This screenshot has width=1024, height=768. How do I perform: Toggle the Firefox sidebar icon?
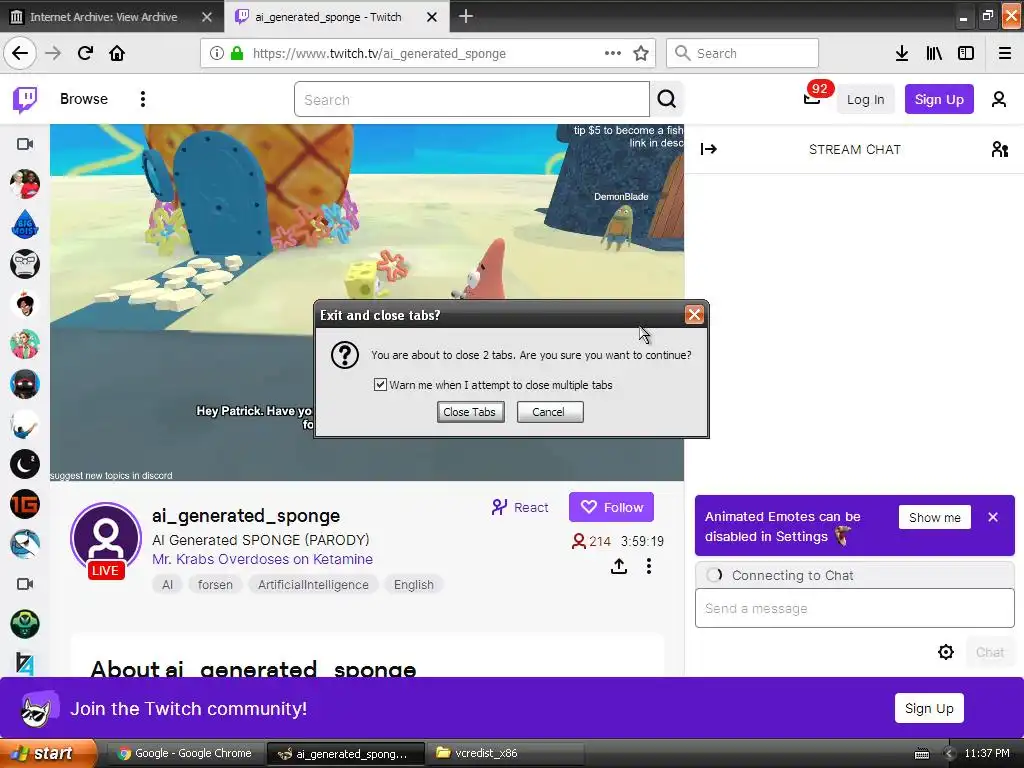(x=966, y=54)
